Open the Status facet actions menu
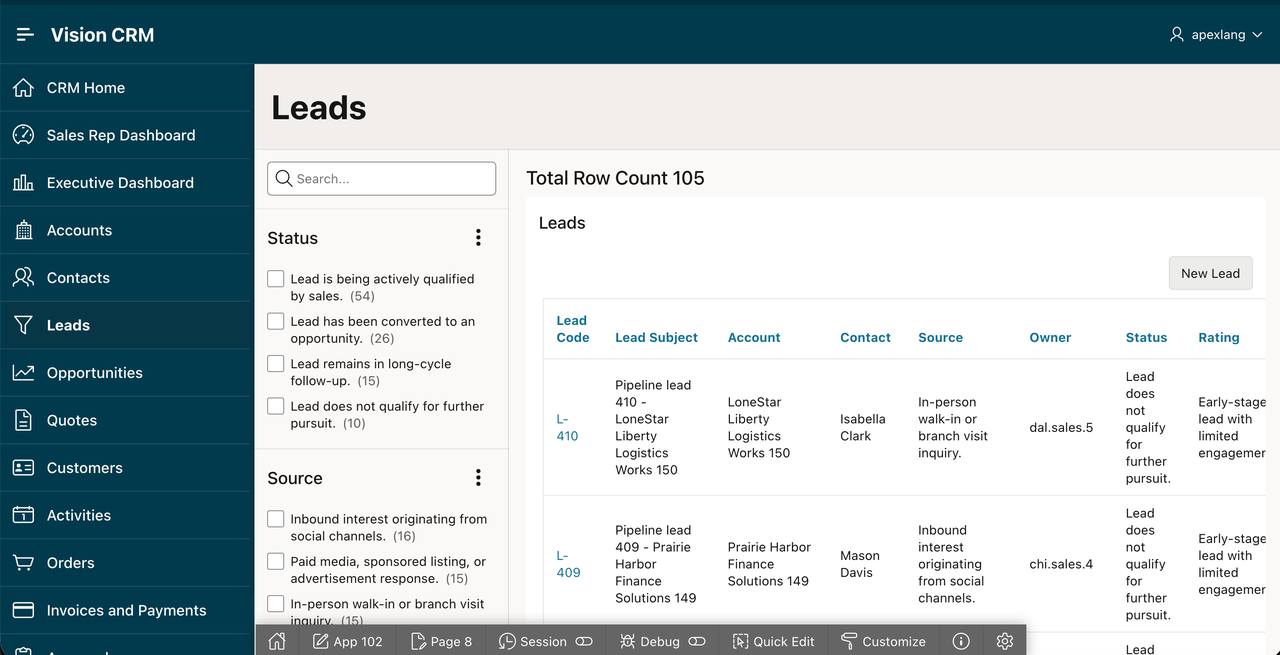Image resolution: width=1280 pixels, height=655 pixels. (x=478, y=238)
